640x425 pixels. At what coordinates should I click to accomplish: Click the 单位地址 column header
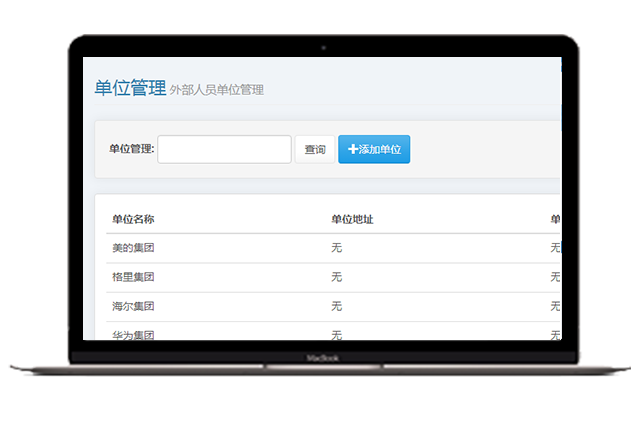pos(351,219)
